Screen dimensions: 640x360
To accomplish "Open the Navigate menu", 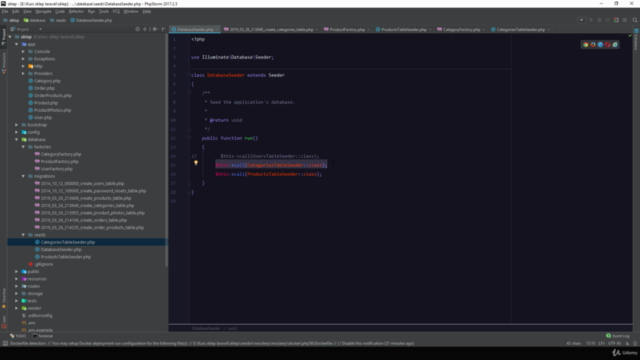I will pyautogui.click(x=43, y=11).
